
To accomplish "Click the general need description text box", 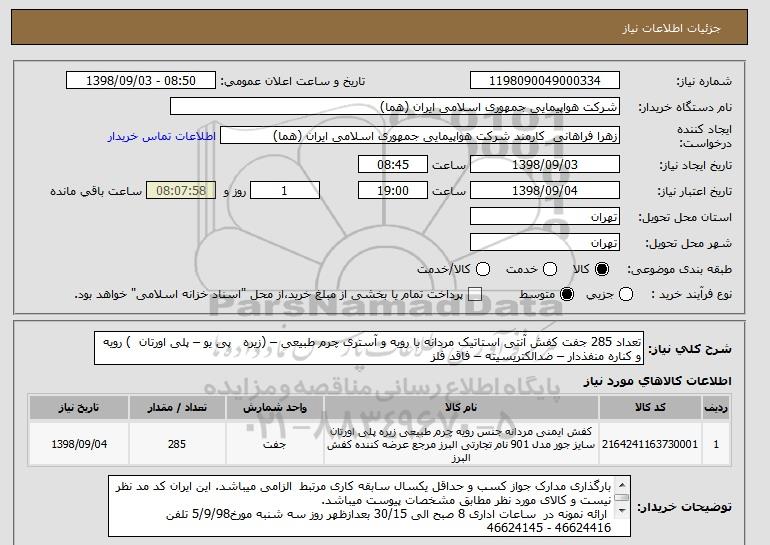I will click(x=369, y=349).
